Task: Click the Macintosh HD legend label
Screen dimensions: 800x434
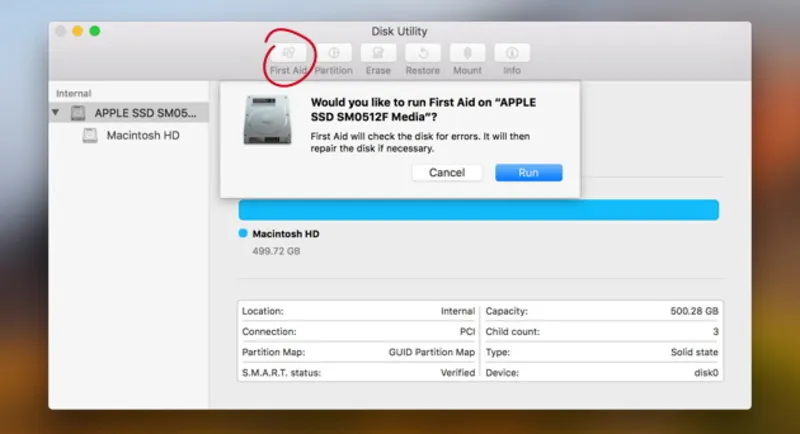Action: (286, 234)
